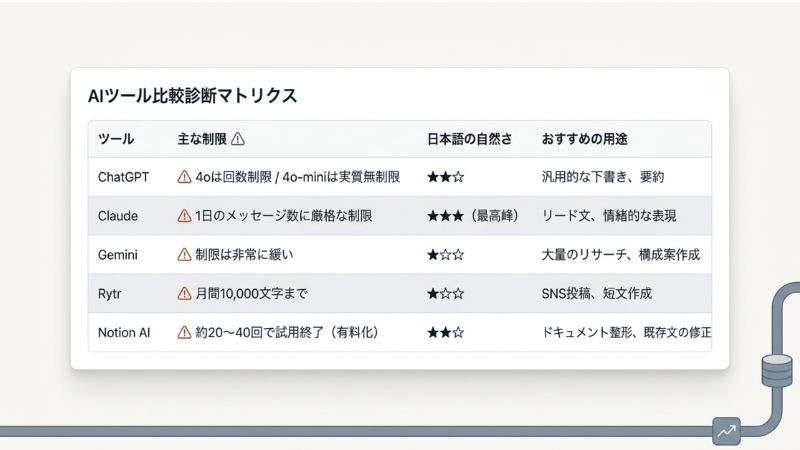Select the ChatGPT tool name cell
800x450 pixels.
[x=123, y=177]
